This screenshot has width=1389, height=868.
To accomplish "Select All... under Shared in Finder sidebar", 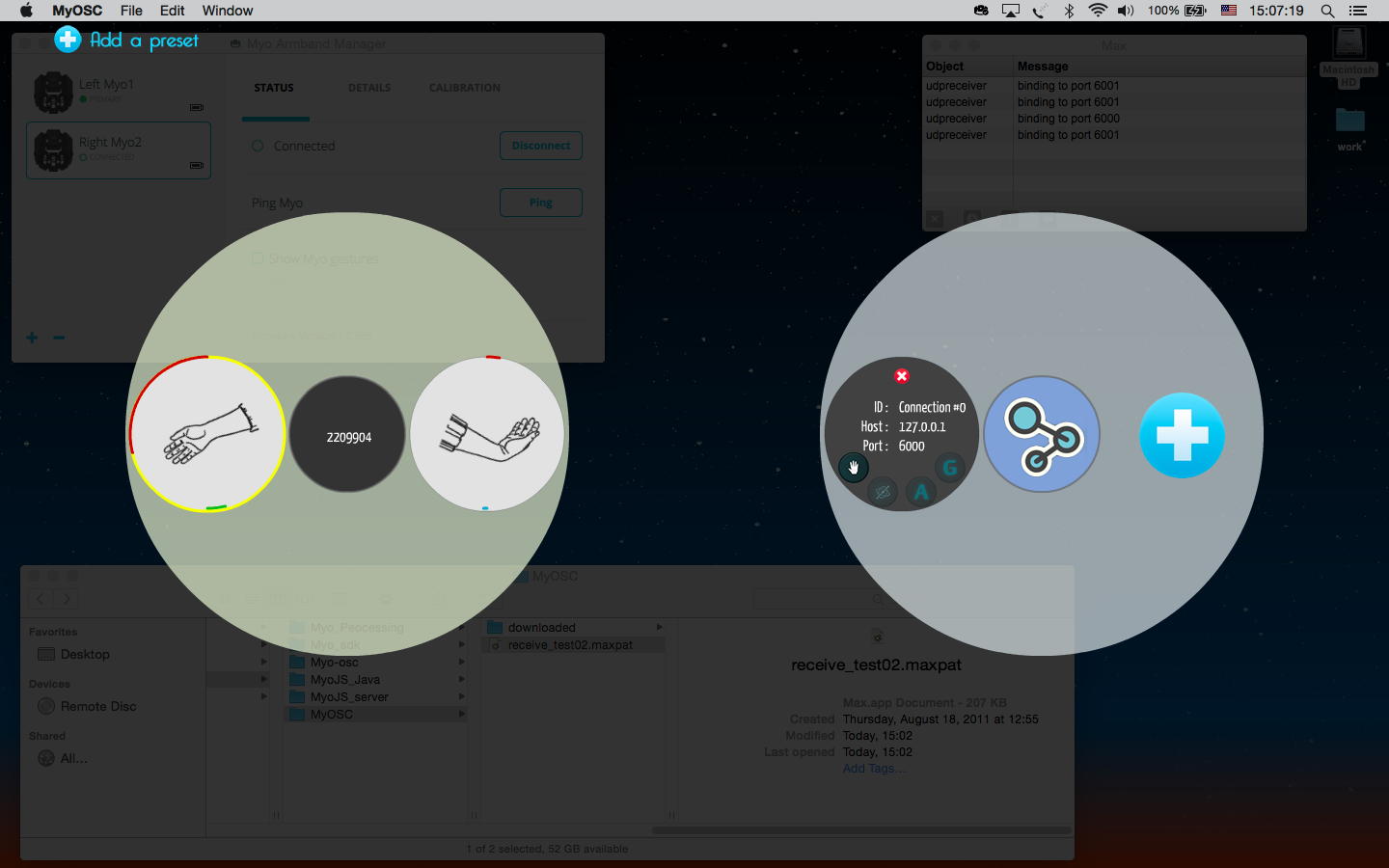I will point(63,758).
